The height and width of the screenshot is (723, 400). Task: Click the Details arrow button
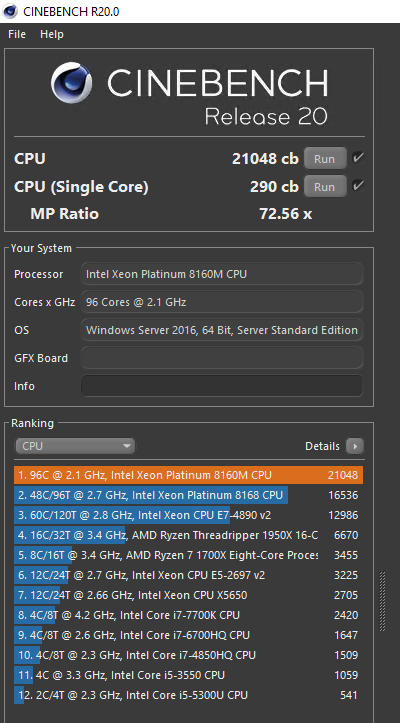point(355,446)
